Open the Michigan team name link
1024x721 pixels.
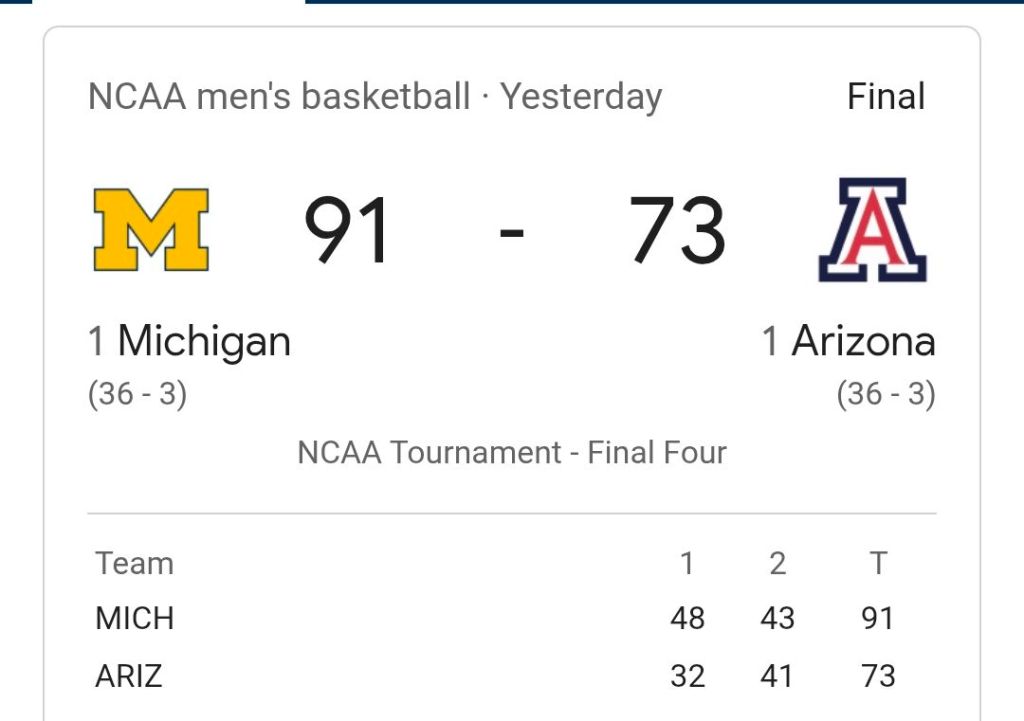coord(204,342)
